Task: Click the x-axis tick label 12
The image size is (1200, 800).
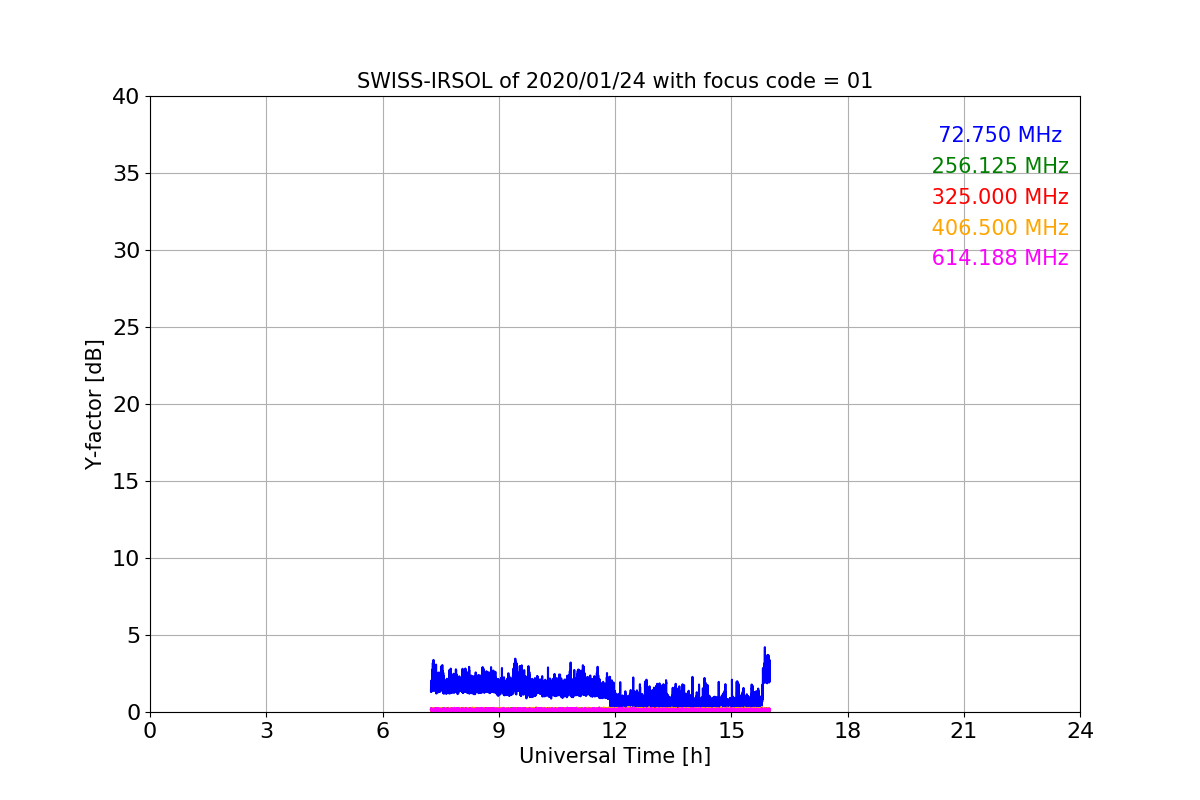Action: click(615, 731)
